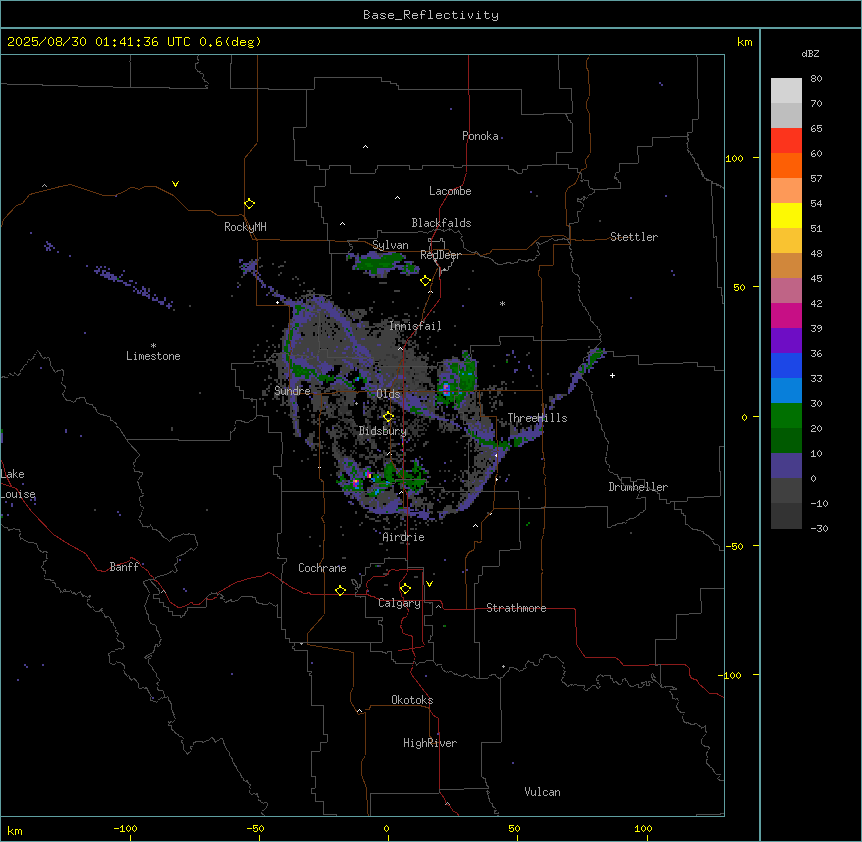Image resolution: width=862 pixels, height=842 pixels.
Task: Click the Blackfalds city label
Action: coord(441,223)
